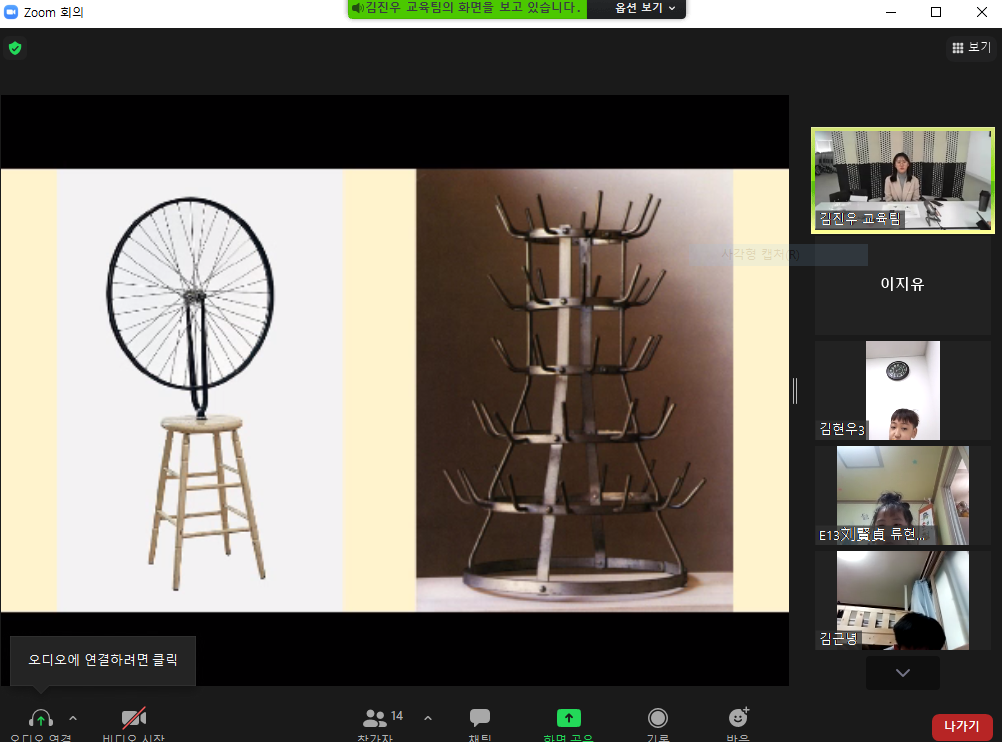Leave the meeting with 나가기 button
This screenshot has width=1002, height=742.
(x=962, y=727)
